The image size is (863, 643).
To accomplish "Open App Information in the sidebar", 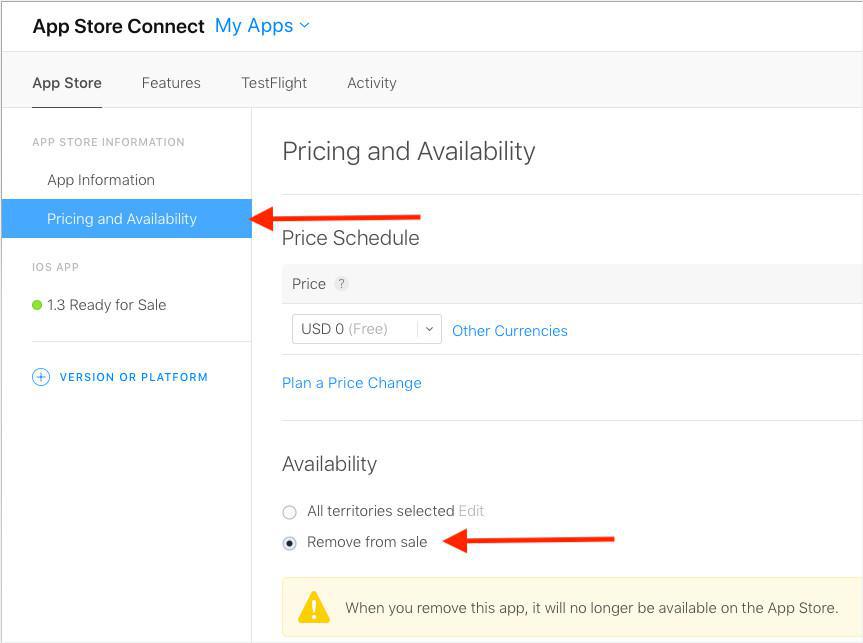I will click(x=101, y=180).
